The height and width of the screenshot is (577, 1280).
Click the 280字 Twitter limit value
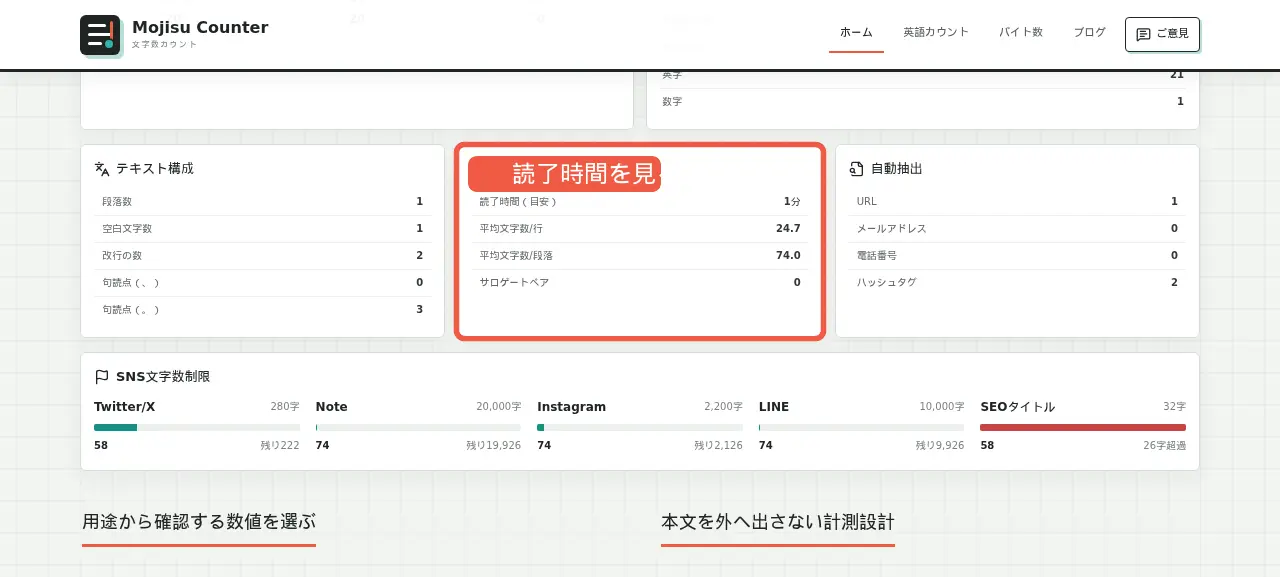tap(285, 407)
